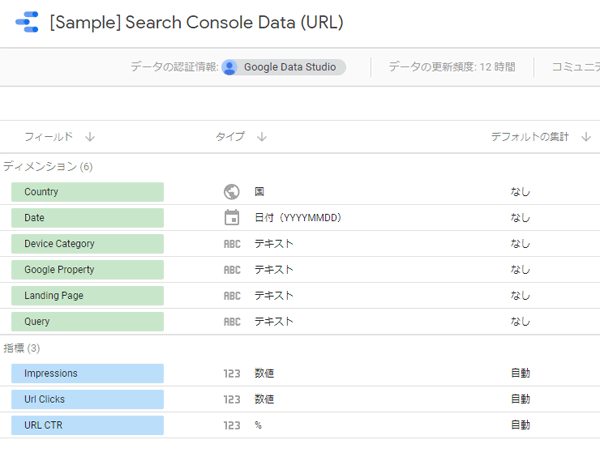
Task: Click the 123 type icon for Url Clicks
Action: coord(232,399)
